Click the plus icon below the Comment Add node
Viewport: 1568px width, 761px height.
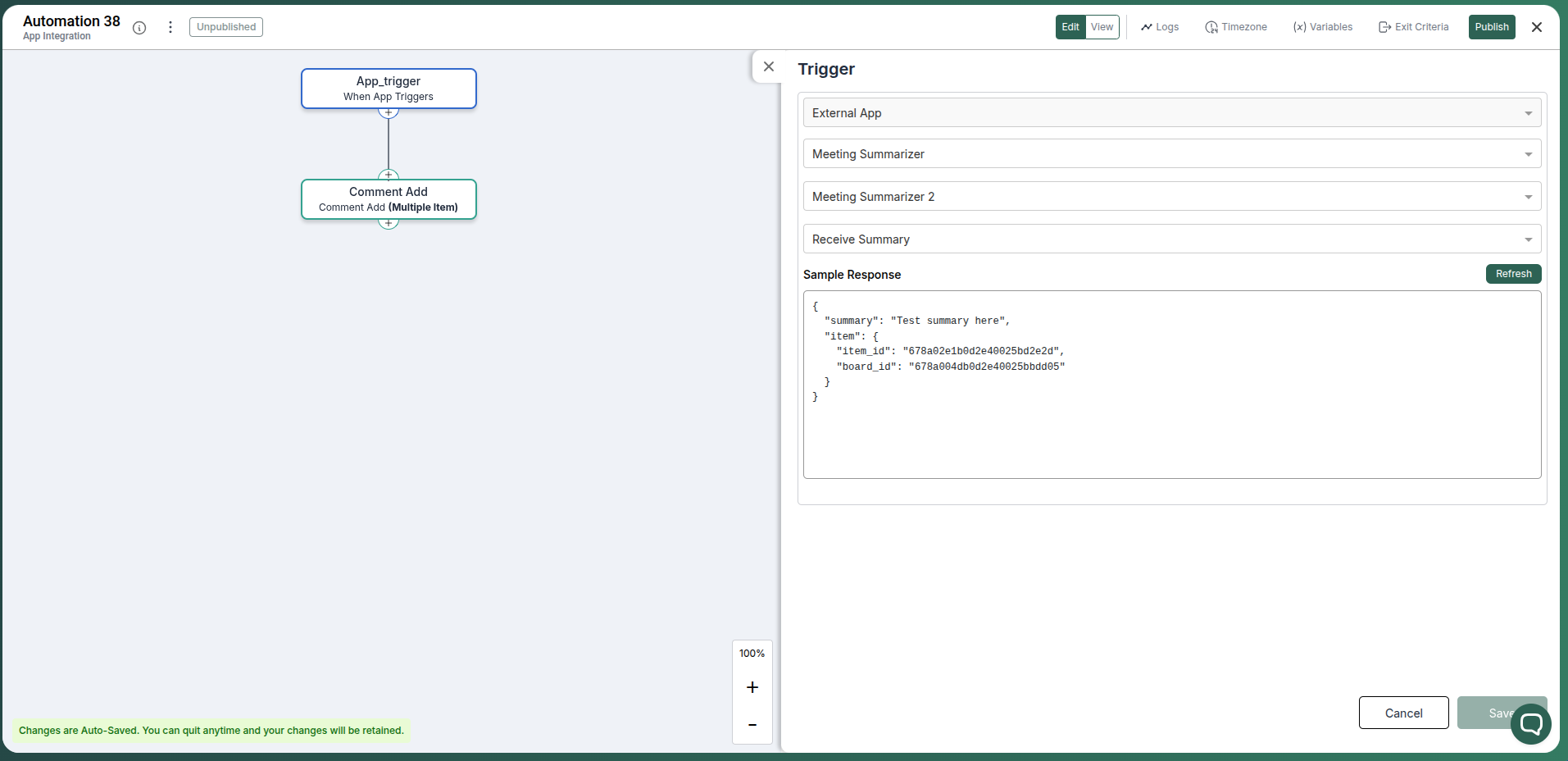(x=388, y=222)
